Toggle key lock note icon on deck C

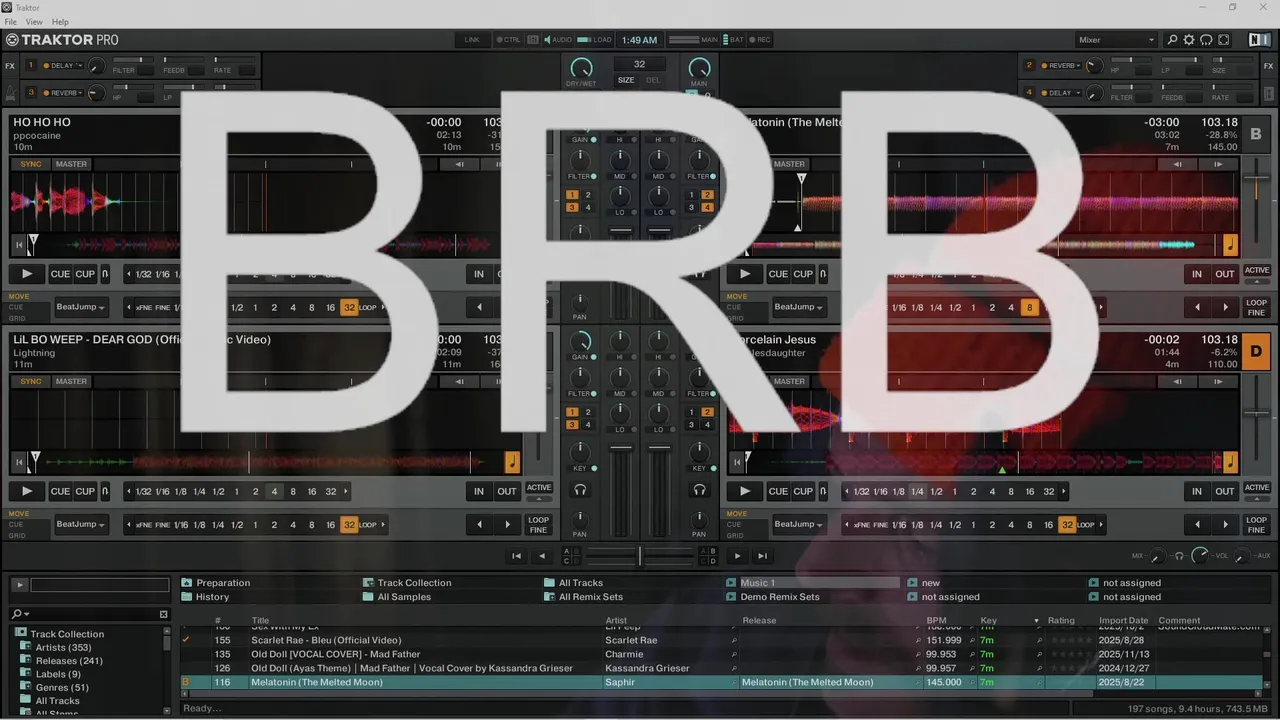click(x=512, y=462)
